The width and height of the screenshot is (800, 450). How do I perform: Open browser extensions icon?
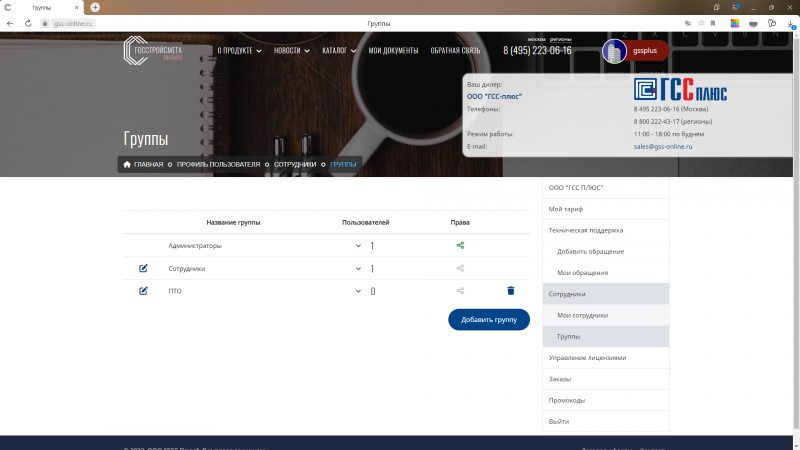772,23
